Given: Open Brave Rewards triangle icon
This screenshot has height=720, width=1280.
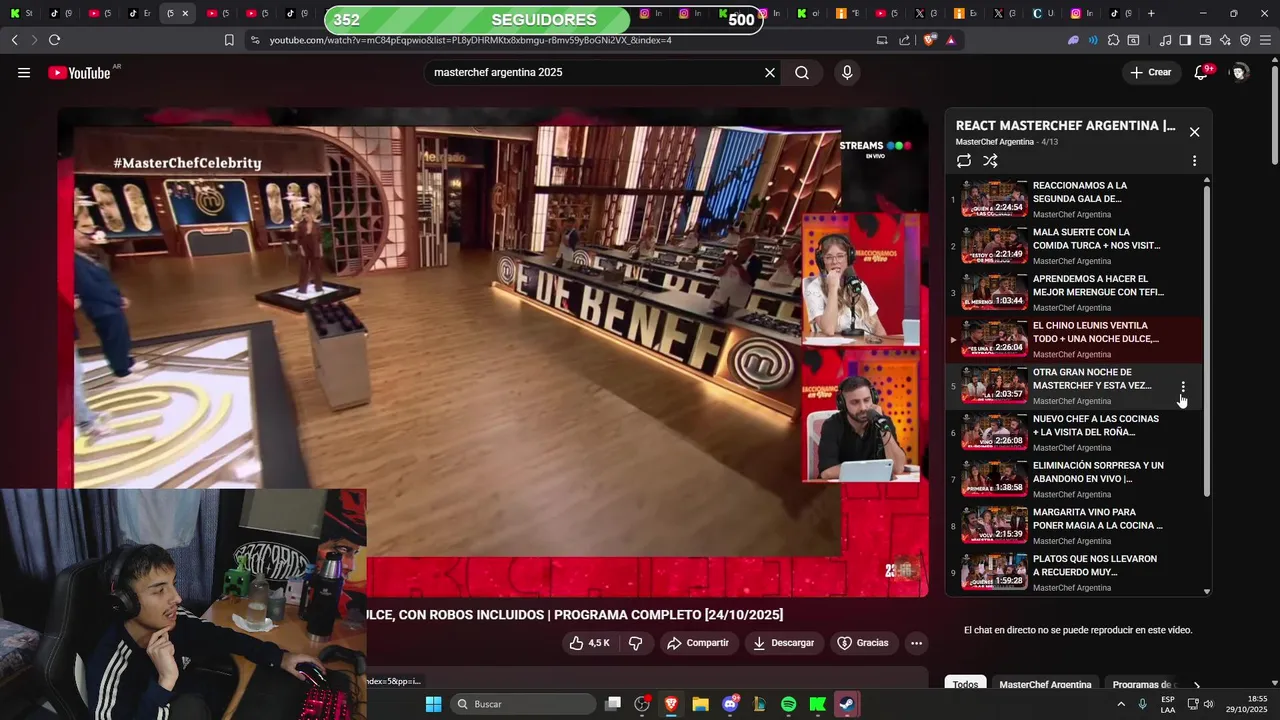Looking at the screenshot, I should point(950,40).
